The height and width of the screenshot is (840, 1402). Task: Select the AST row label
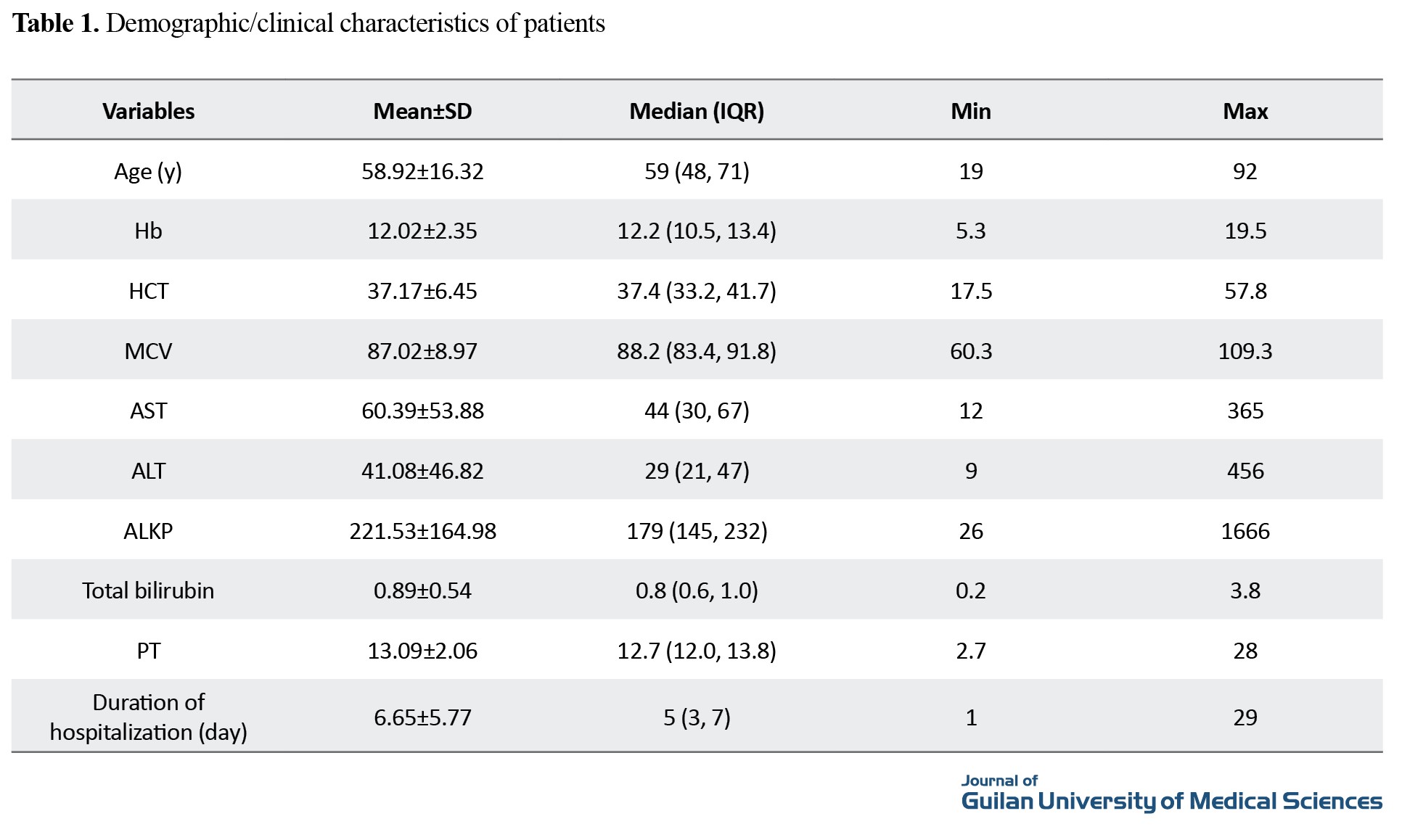(x=148, y=411)
